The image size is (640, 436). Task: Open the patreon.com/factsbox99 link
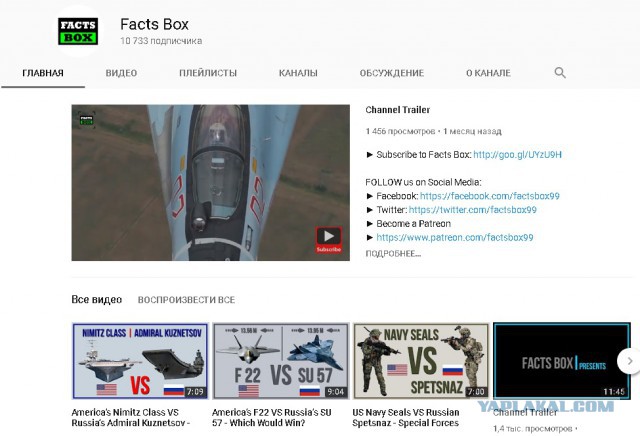pyautogui.click(x=454, y=238)
